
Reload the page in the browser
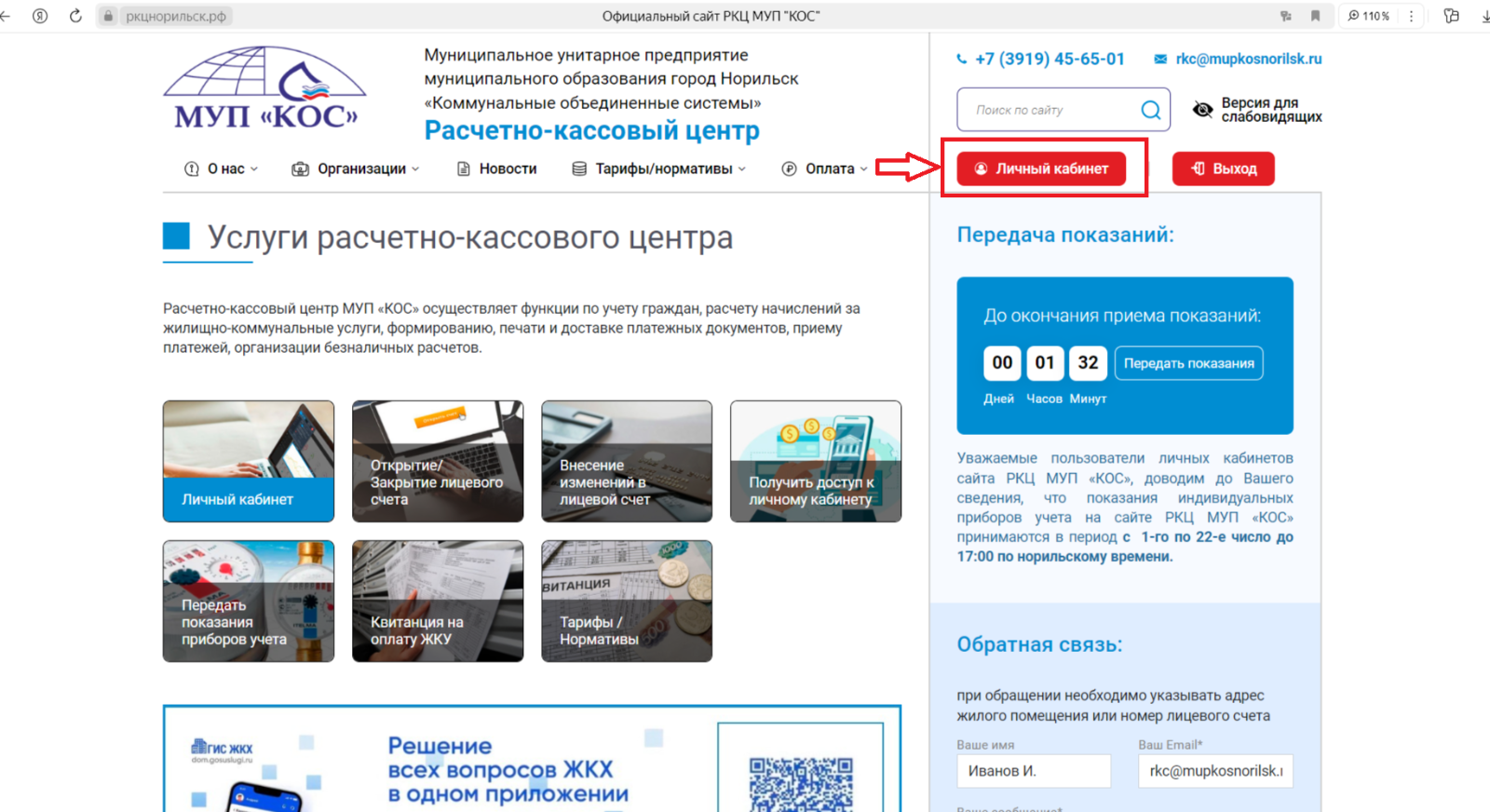pos(75,16)
